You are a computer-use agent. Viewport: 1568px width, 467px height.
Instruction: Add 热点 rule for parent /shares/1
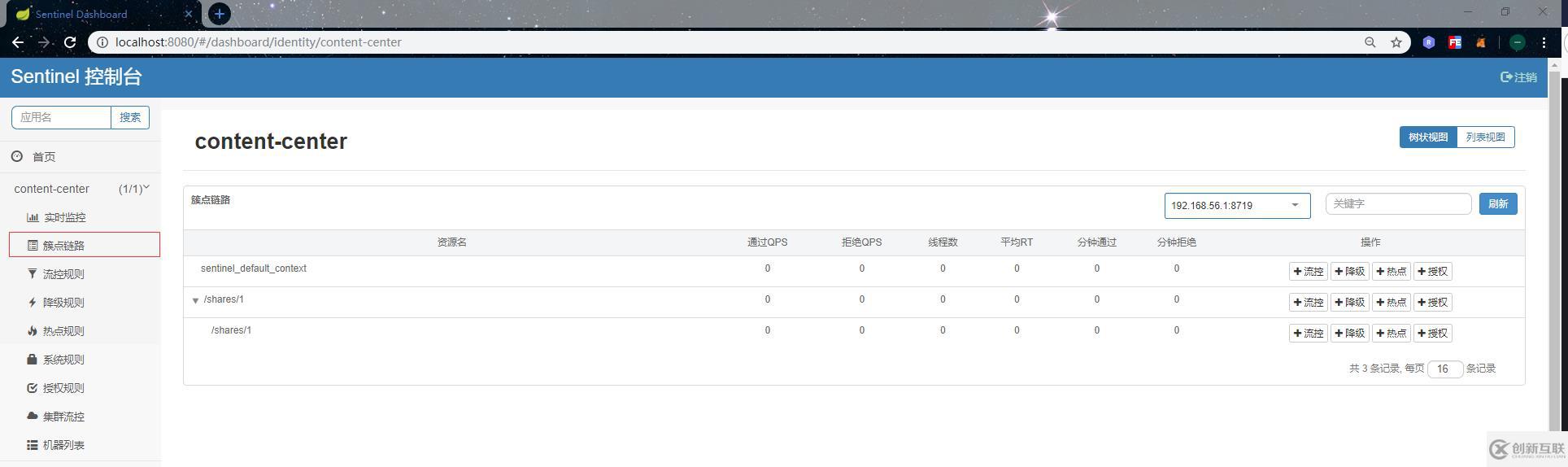pos(1392,303)
